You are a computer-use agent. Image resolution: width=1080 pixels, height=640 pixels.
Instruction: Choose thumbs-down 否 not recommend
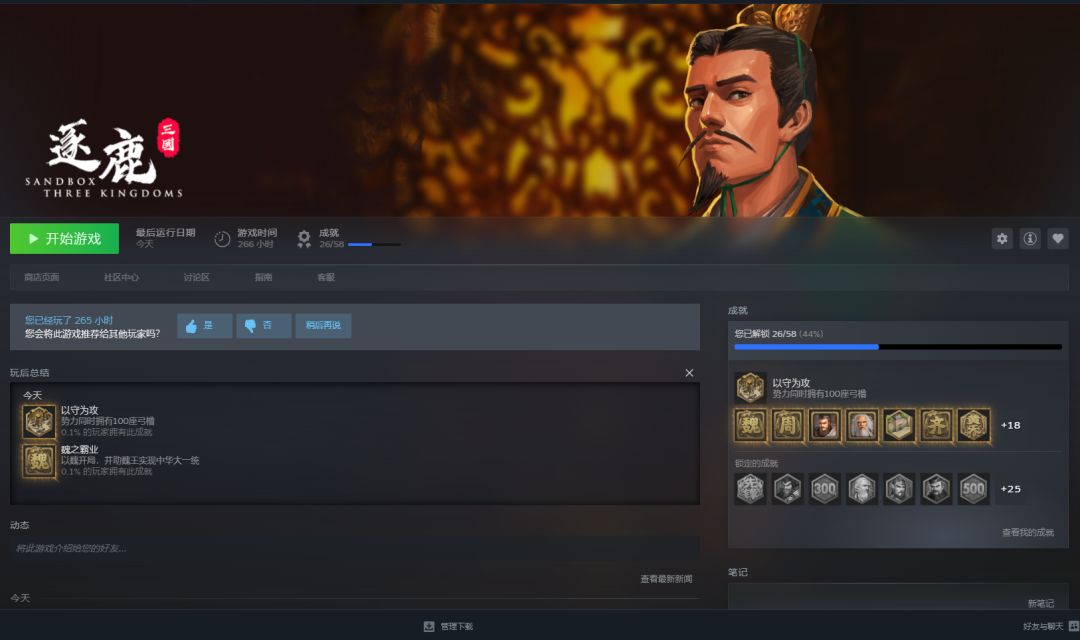(264, 326)
